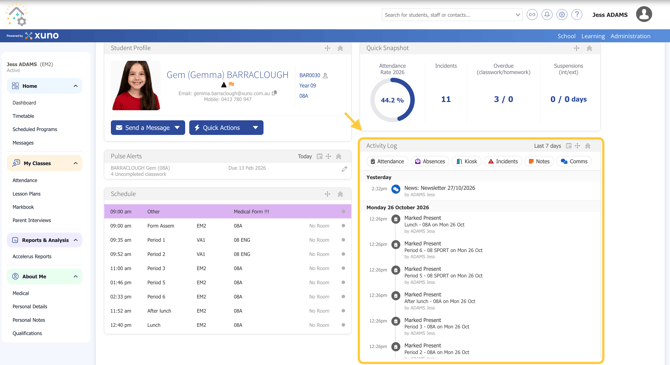Toggle the Attendance filter in Activity Log
670x365 pixels.
point(387,162)
